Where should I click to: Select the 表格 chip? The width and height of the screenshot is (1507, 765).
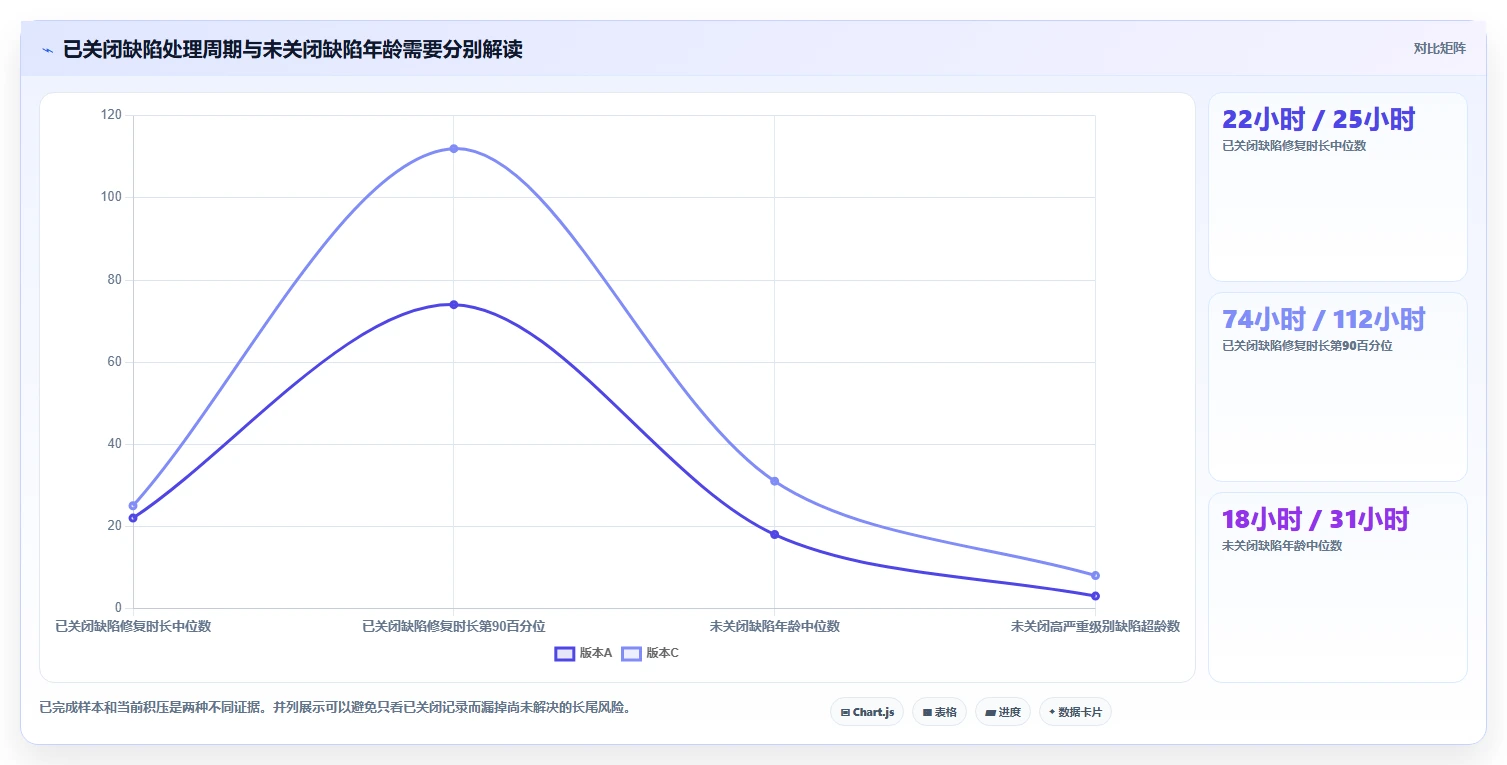pos(939,712)
